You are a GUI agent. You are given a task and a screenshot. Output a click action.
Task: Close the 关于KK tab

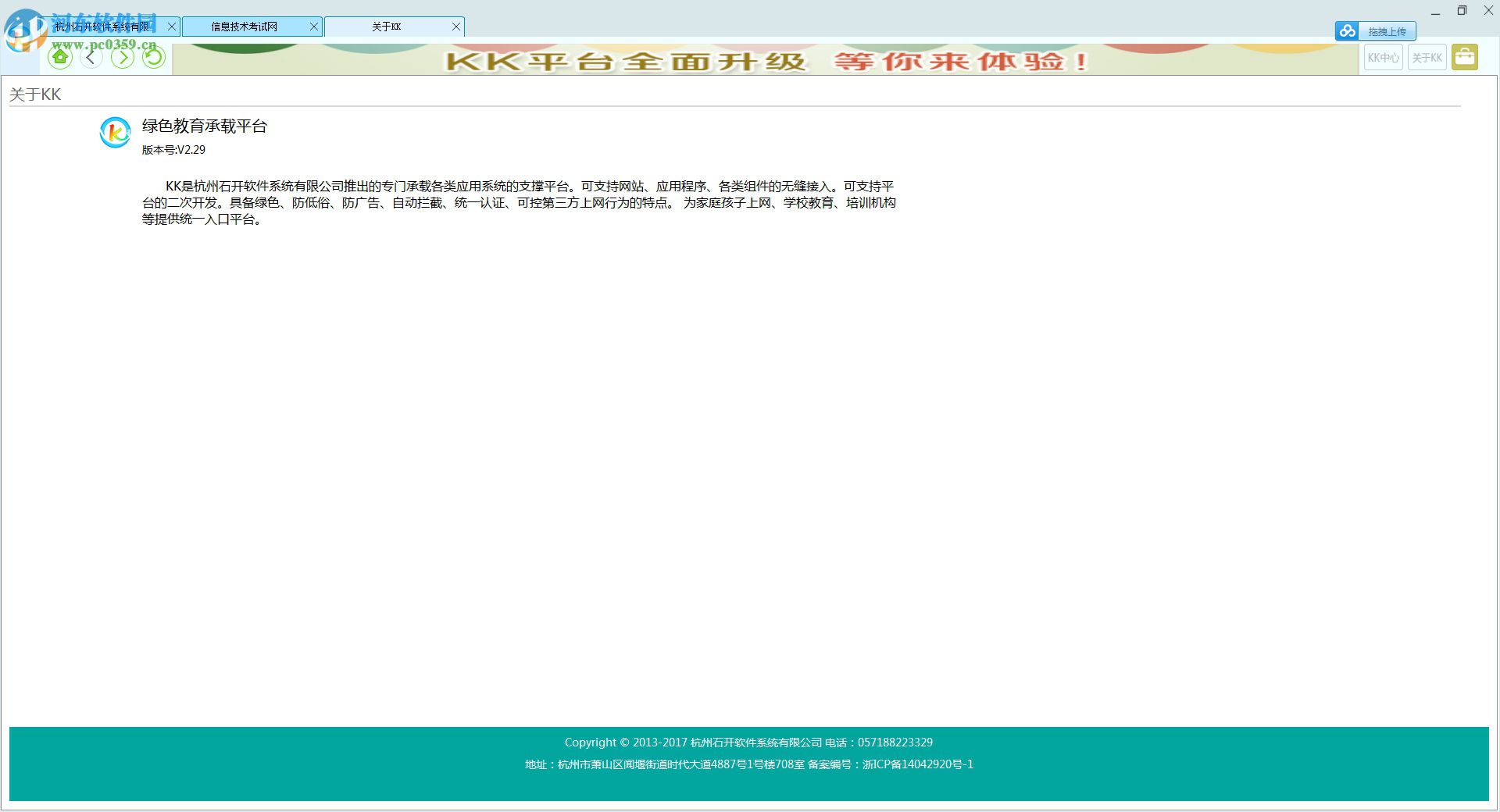click(456, 27)
